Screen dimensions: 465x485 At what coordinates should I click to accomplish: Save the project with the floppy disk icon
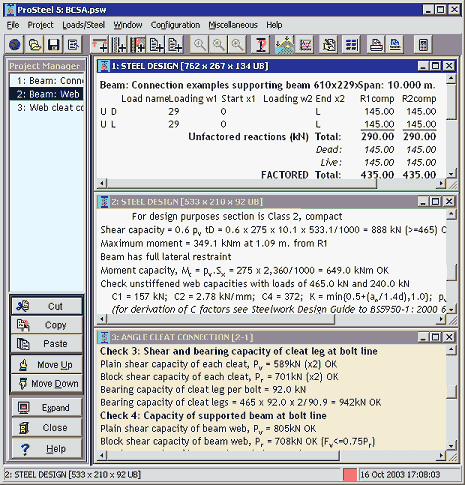point(53,44)
